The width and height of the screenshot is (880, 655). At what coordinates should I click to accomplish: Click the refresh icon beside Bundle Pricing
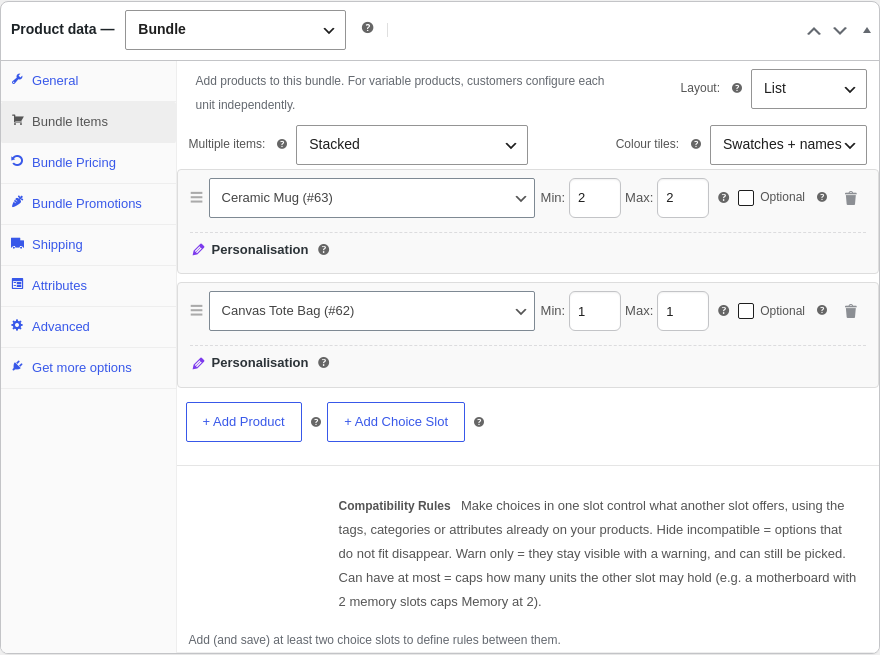point(17,161)
